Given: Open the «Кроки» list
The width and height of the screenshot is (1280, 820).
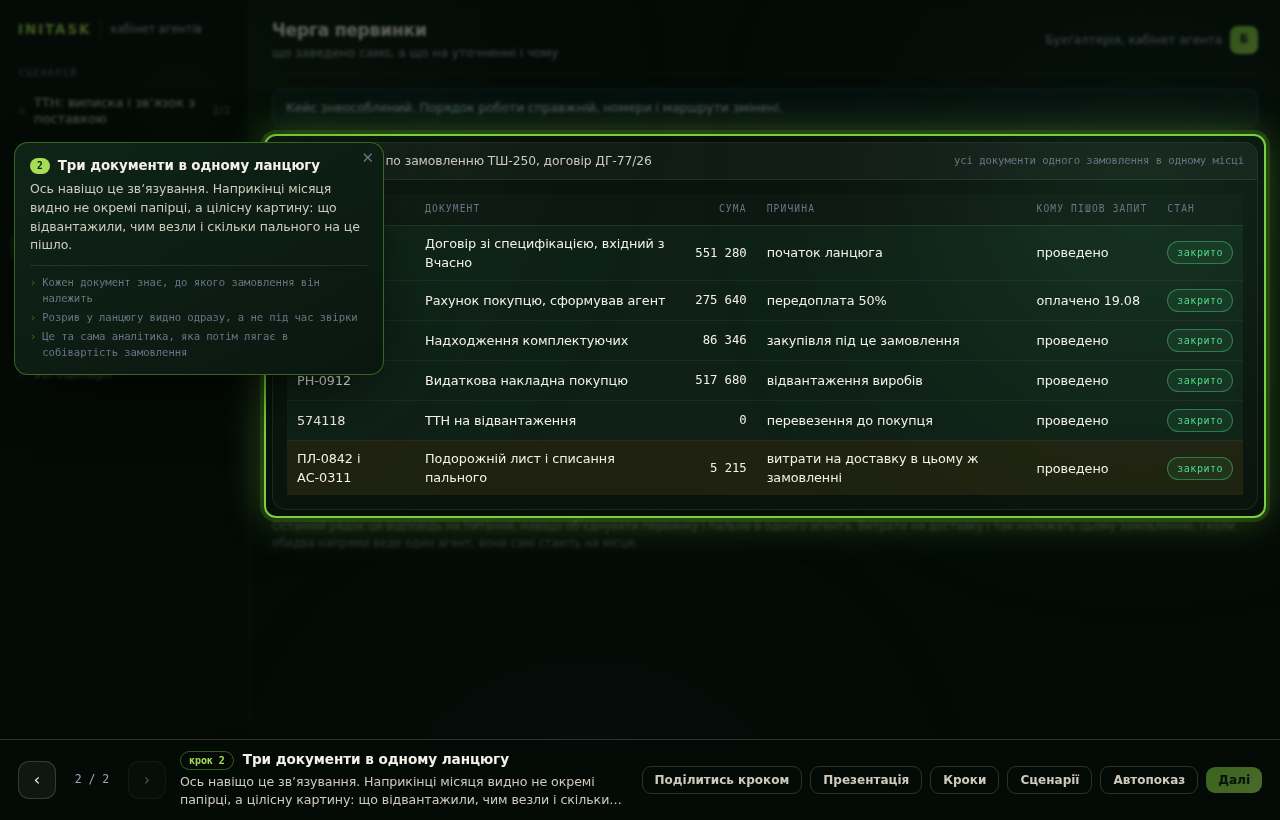Looking at the screenshot, I should click(964, 780).
